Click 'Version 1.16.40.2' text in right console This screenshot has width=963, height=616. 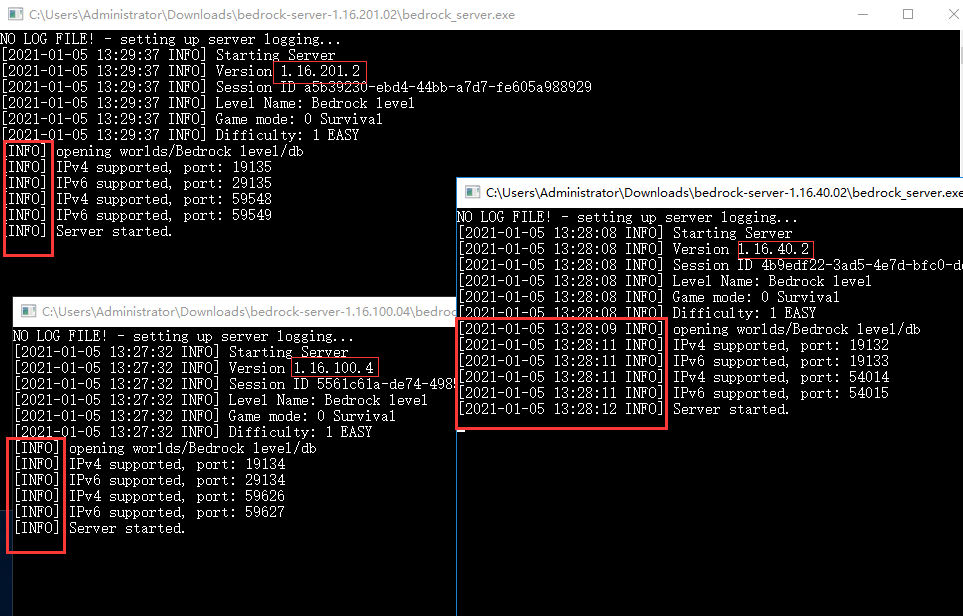click(x=741, y=249)
